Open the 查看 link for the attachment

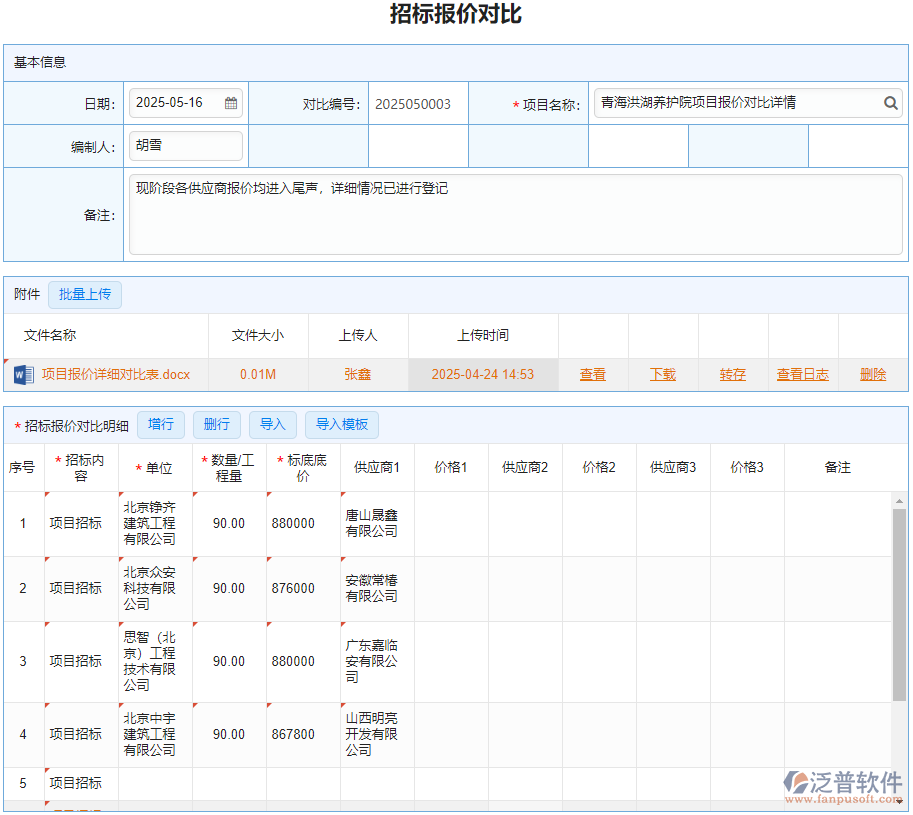click(x=593, y=374)
